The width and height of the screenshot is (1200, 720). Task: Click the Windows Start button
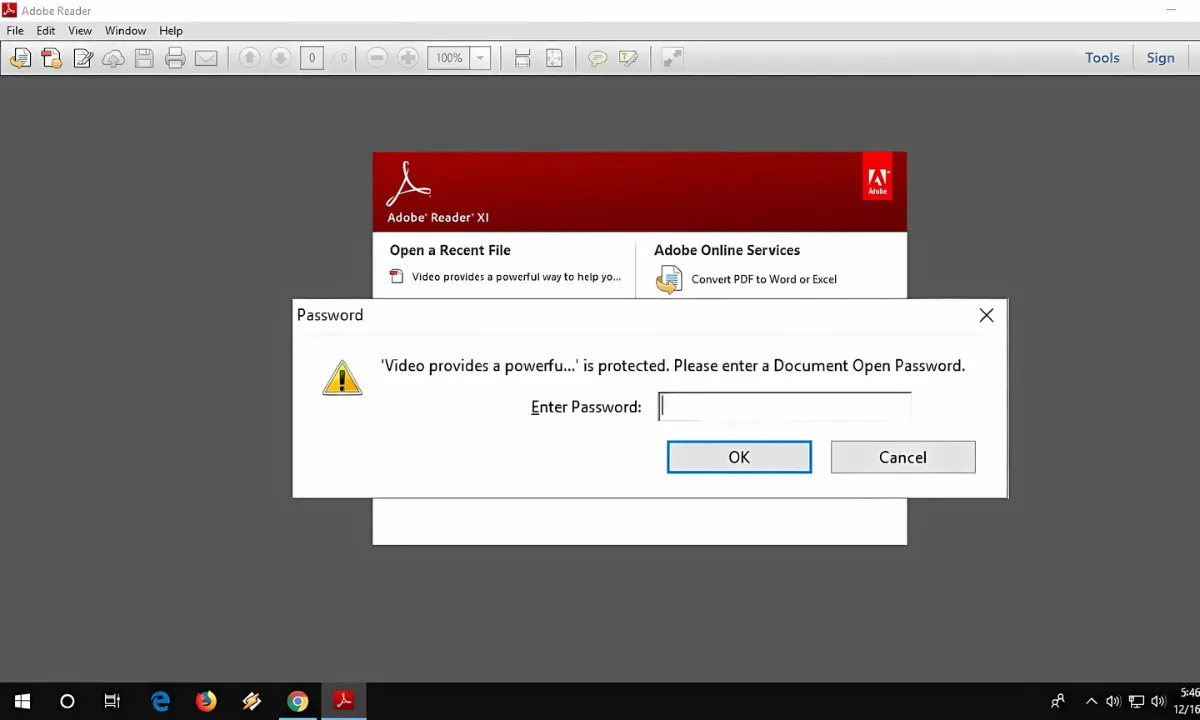click(22, 701)
